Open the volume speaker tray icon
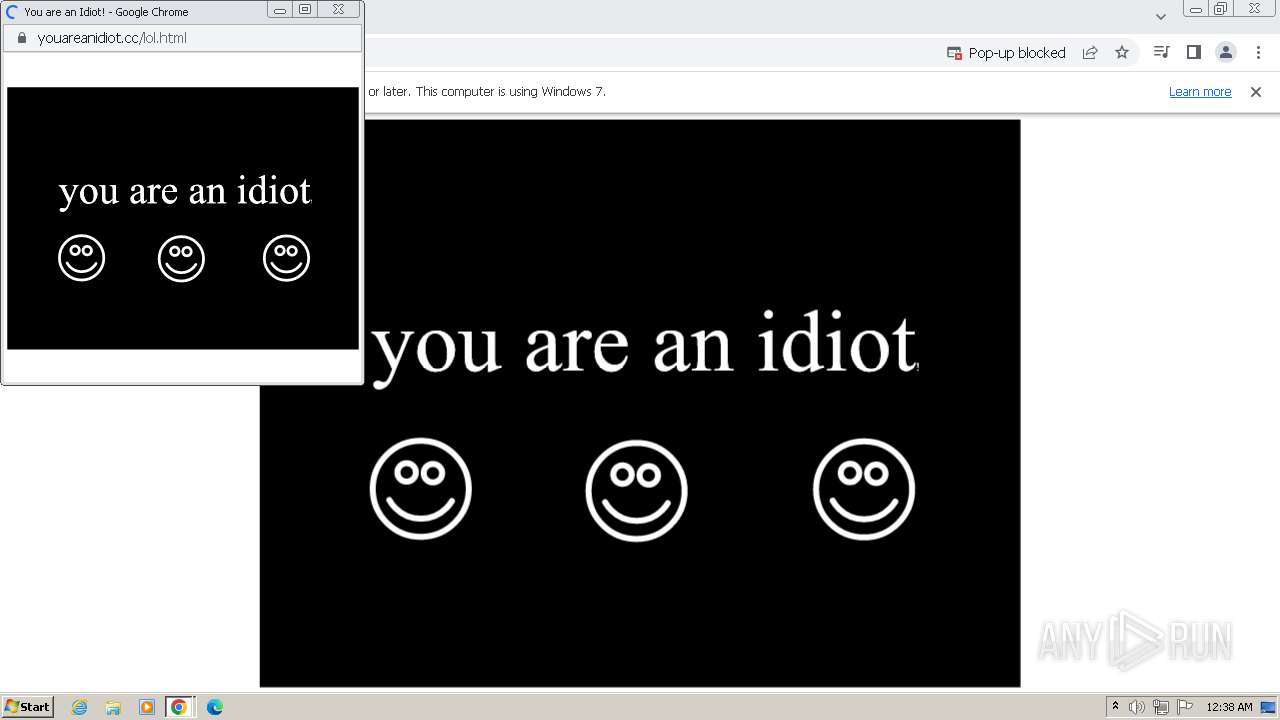The height and width of the screenshot is (720, 1280). 1137,707
